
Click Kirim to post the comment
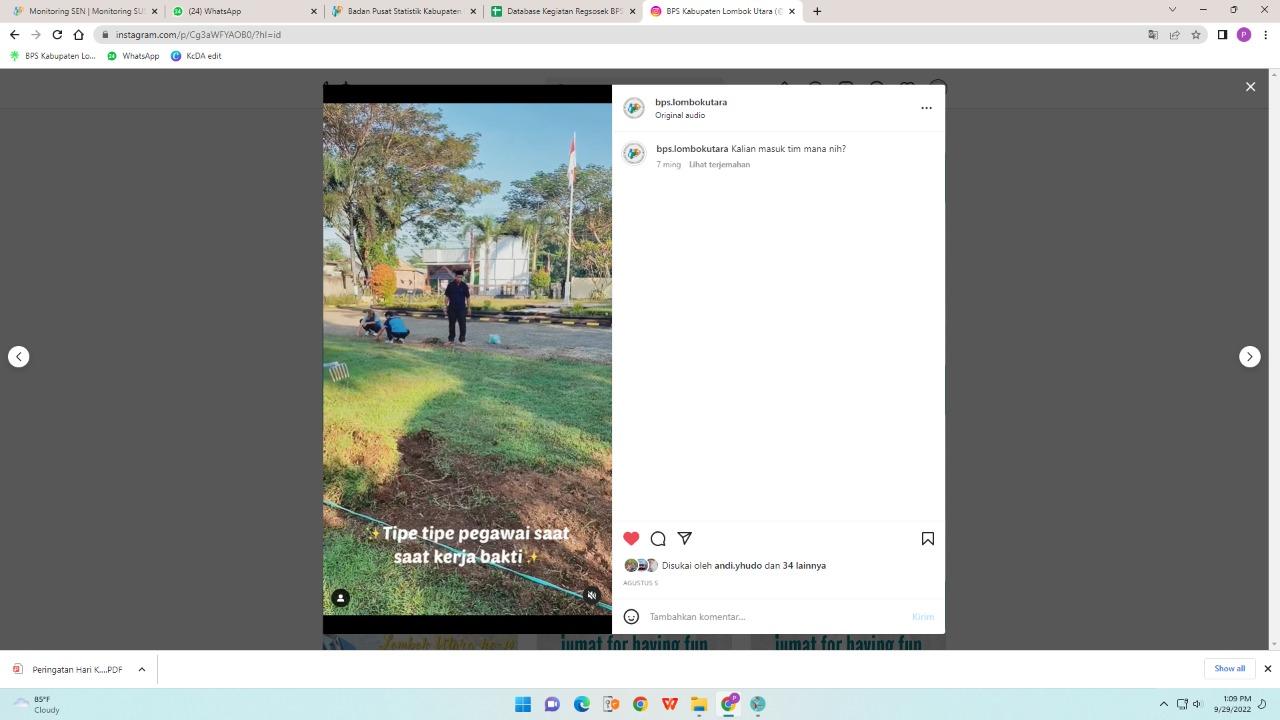click(923, 616)
